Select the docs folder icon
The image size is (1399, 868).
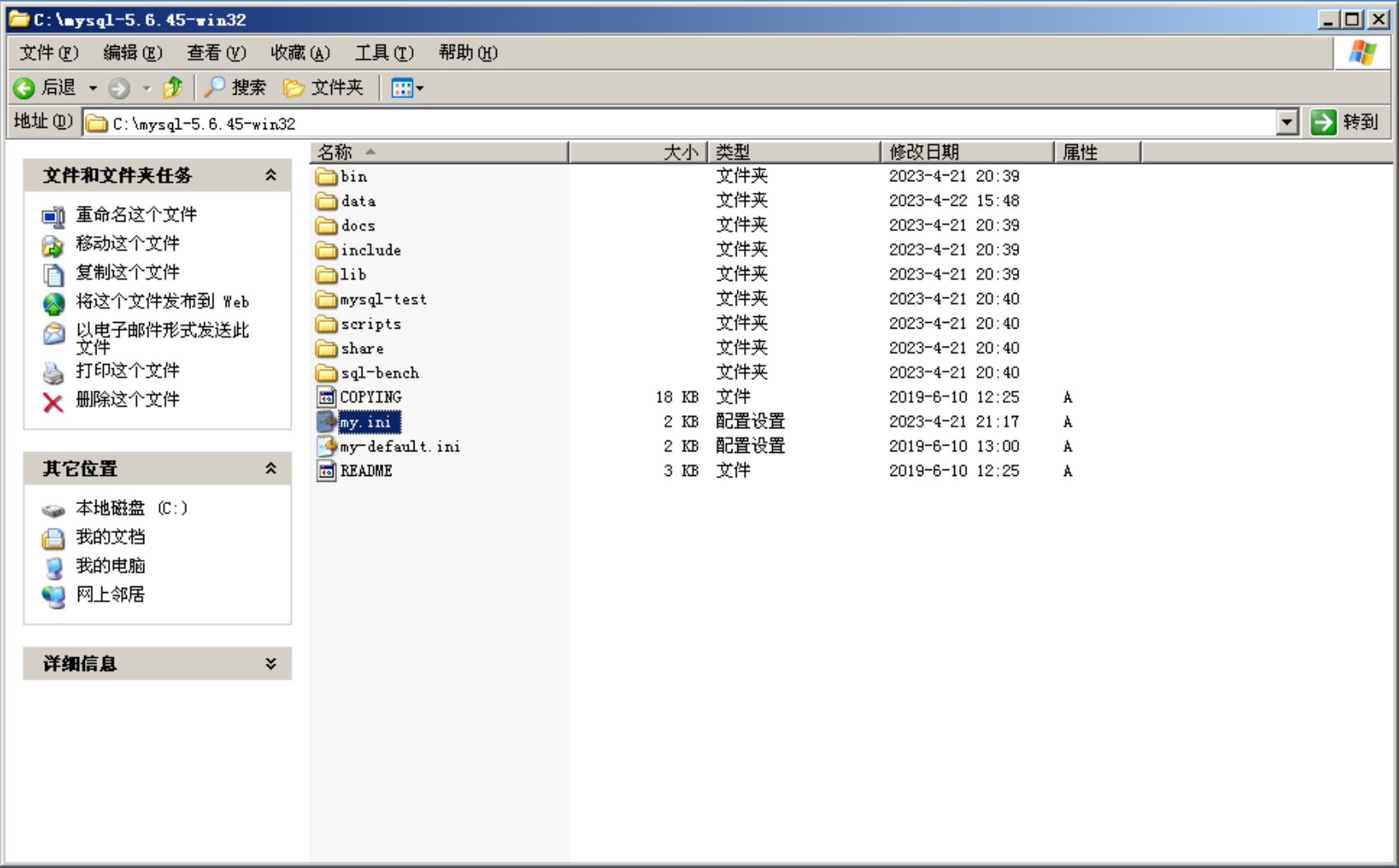(x=326, y=226)
